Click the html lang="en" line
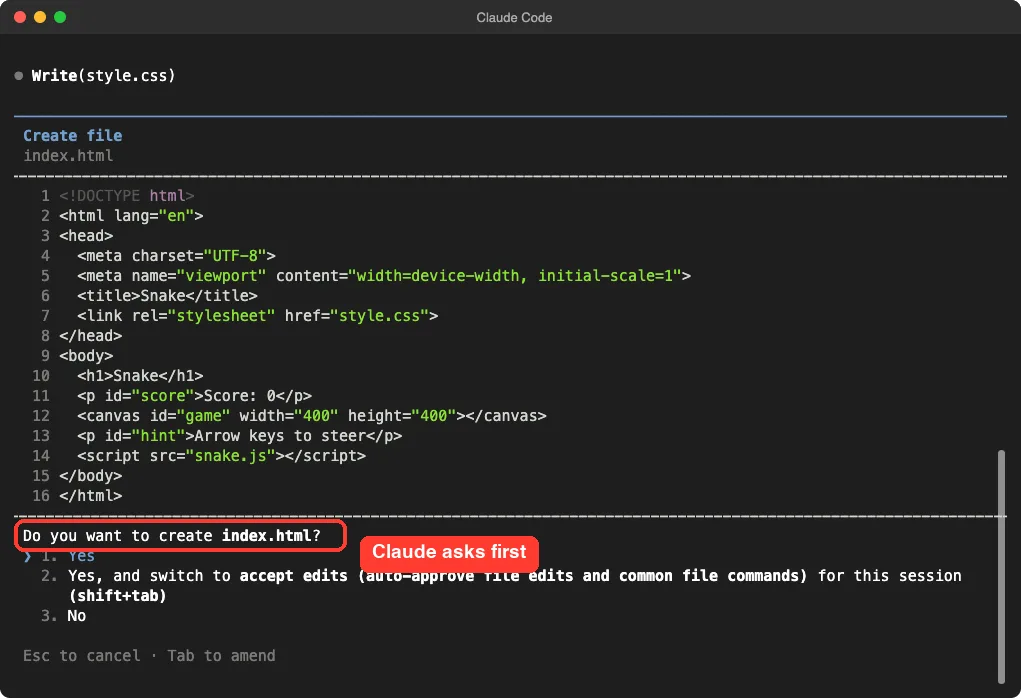 tap(131, 216)
